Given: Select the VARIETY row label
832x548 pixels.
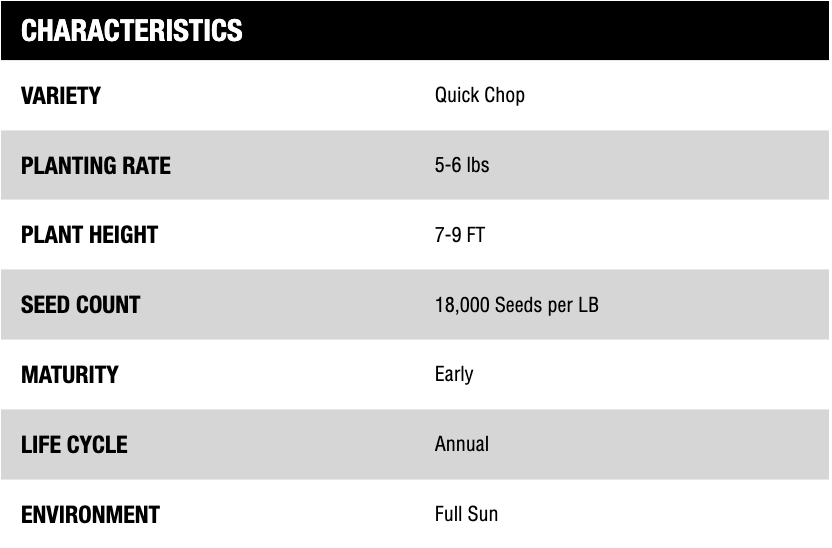Looking at the screenshot, I should click(61, 96).
